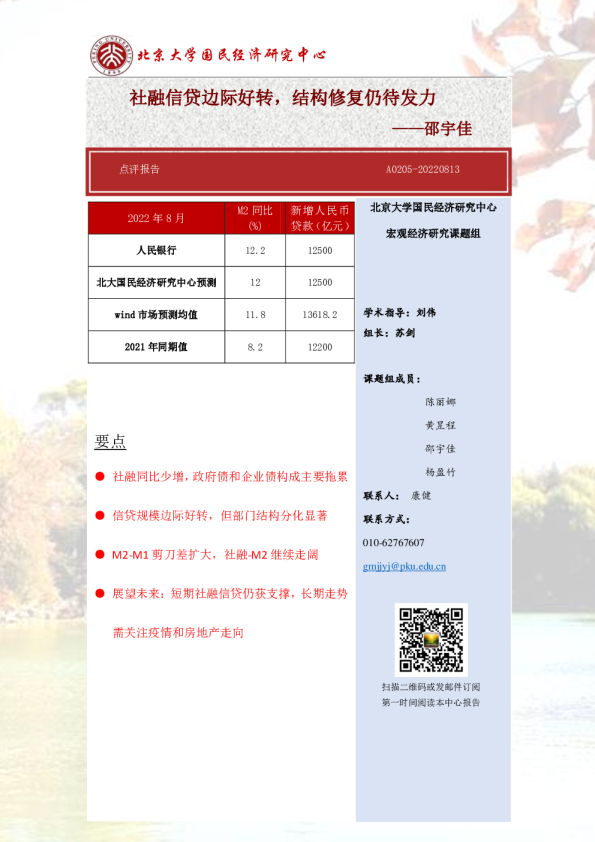Select the 人民银行 row label
The width and height of the screenshot is (595, 842).
coord(156,250)
